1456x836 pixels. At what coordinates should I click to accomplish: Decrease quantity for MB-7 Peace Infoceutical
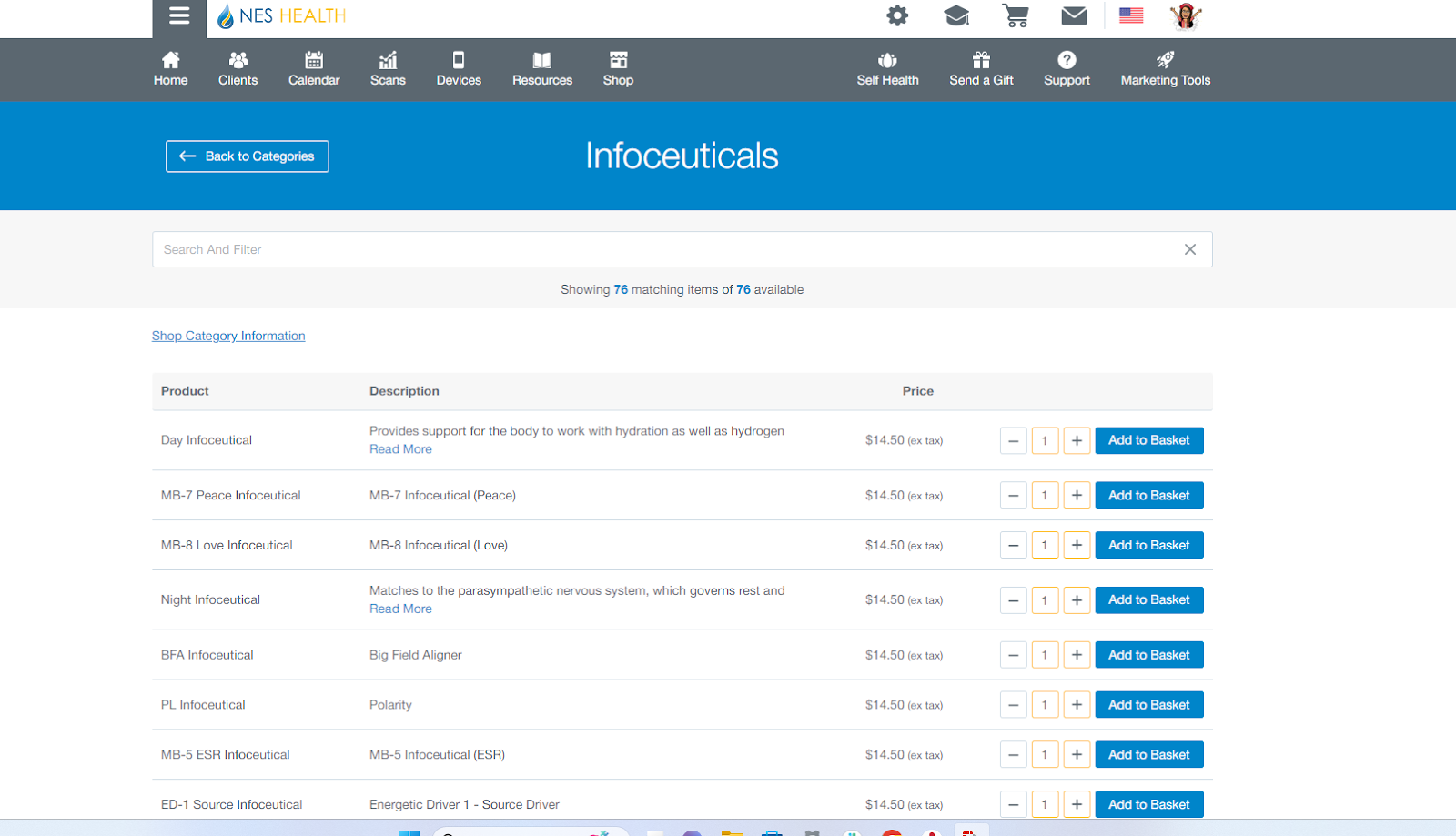click(1014, 496)
